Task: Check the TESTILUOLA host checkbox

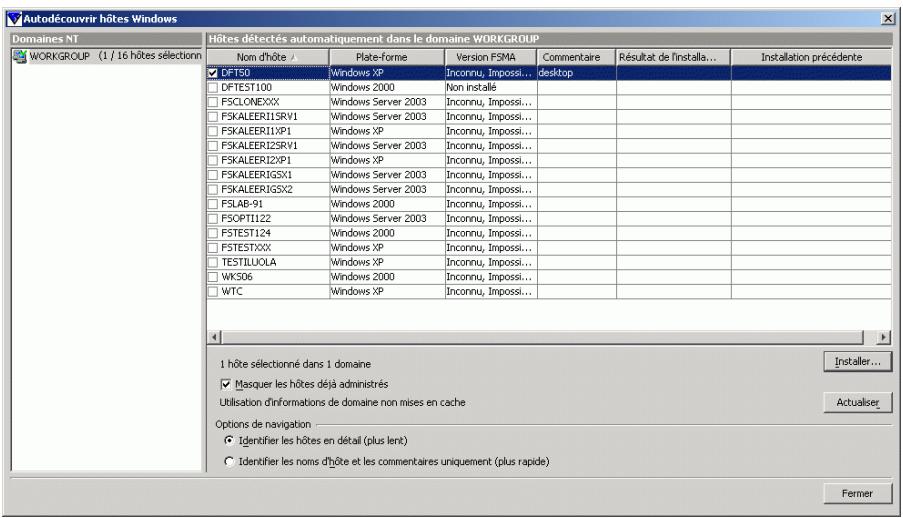Action: (x=213, y=262)
